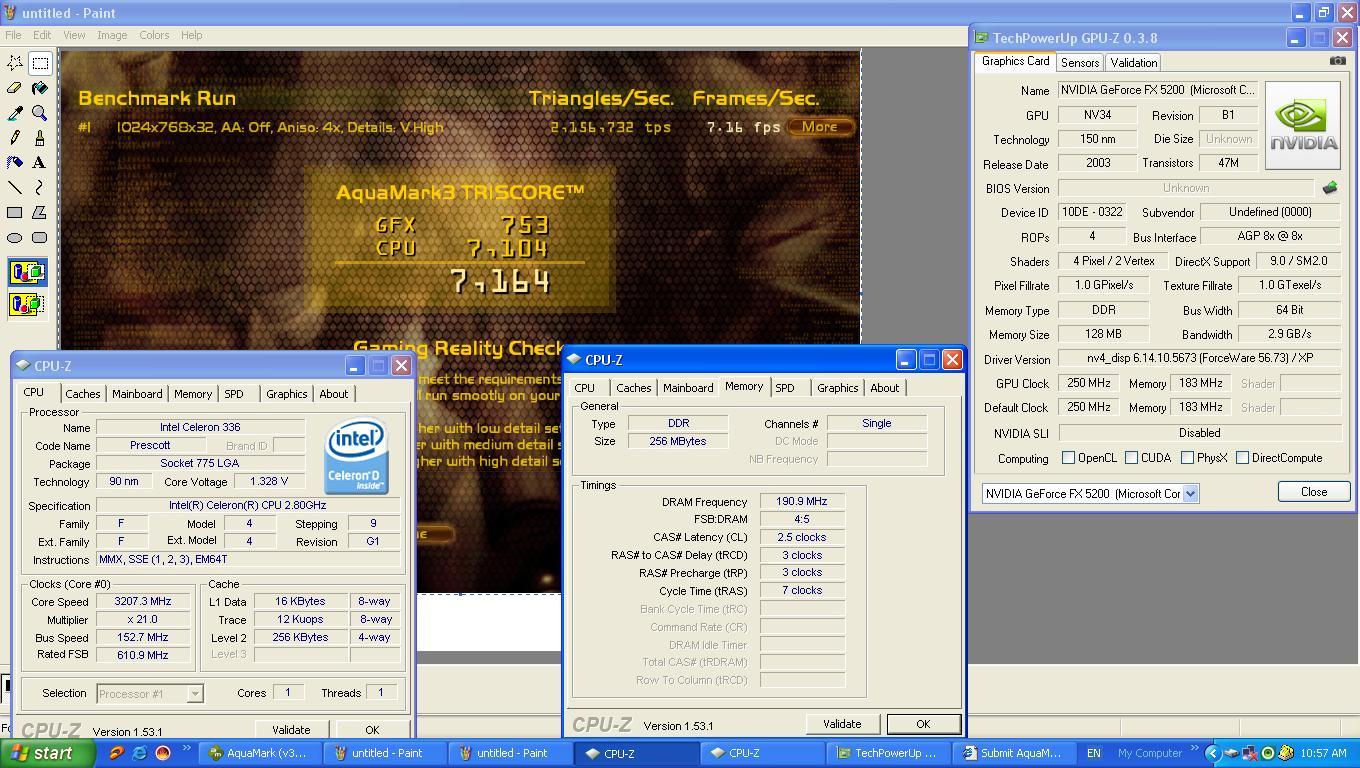Click the NVIDIA logo in GPU-Z
Screen dimensions: 1360x768
[1303, 125]
